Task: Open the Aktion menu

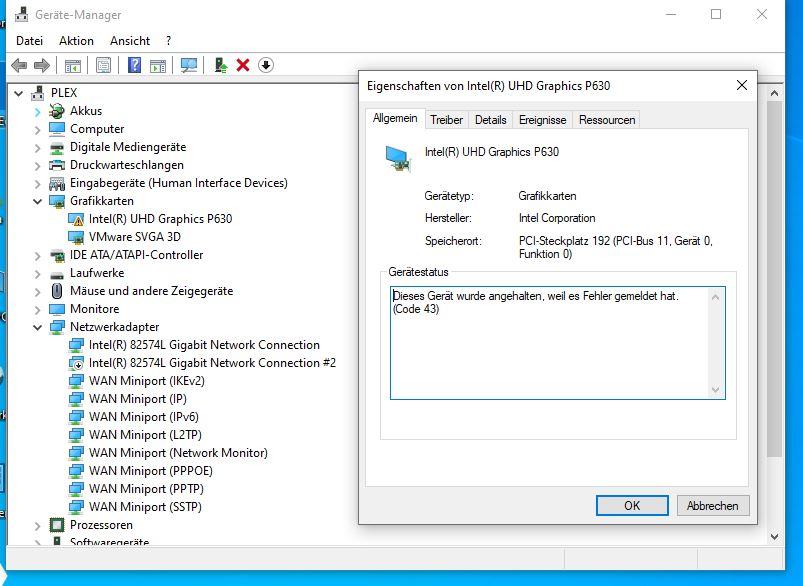Action: coord(76,41)
